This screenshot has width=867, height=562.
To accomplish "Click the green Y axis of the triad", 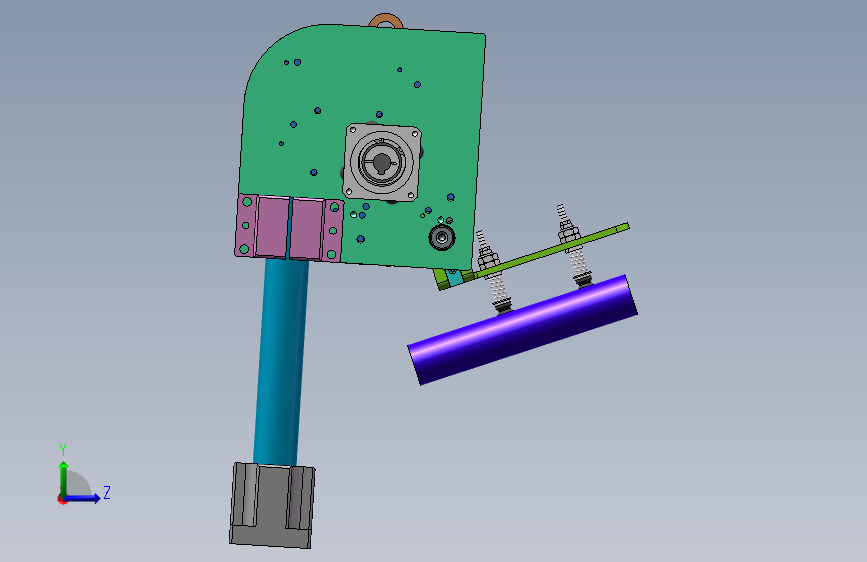I will (64, 479).
